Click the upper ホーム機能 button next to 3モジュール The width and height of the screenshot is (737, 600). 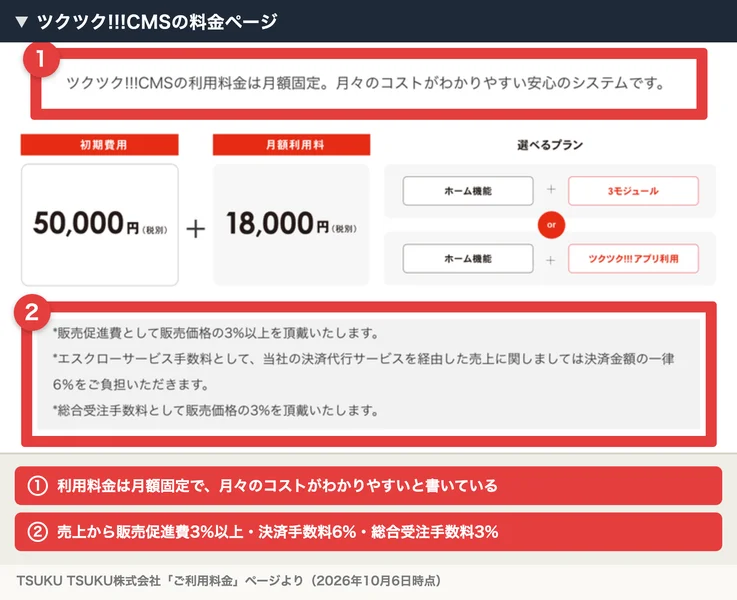[468, 191]
